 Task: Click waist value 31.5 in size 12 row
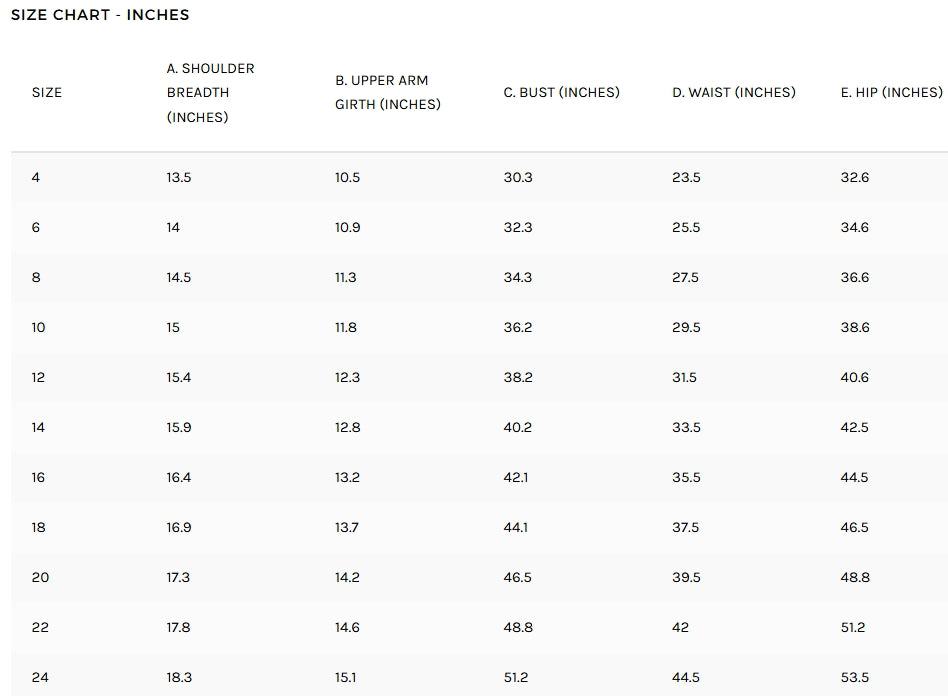[x=684, y=377]
